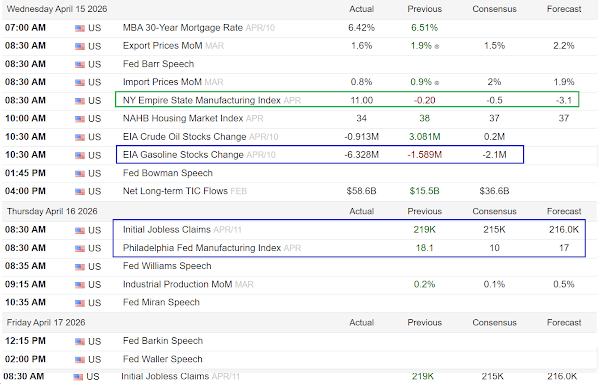600x391 pixels.
Task: Click revision marker beside Import Prices 0.9%
Action: pos(437,83)
